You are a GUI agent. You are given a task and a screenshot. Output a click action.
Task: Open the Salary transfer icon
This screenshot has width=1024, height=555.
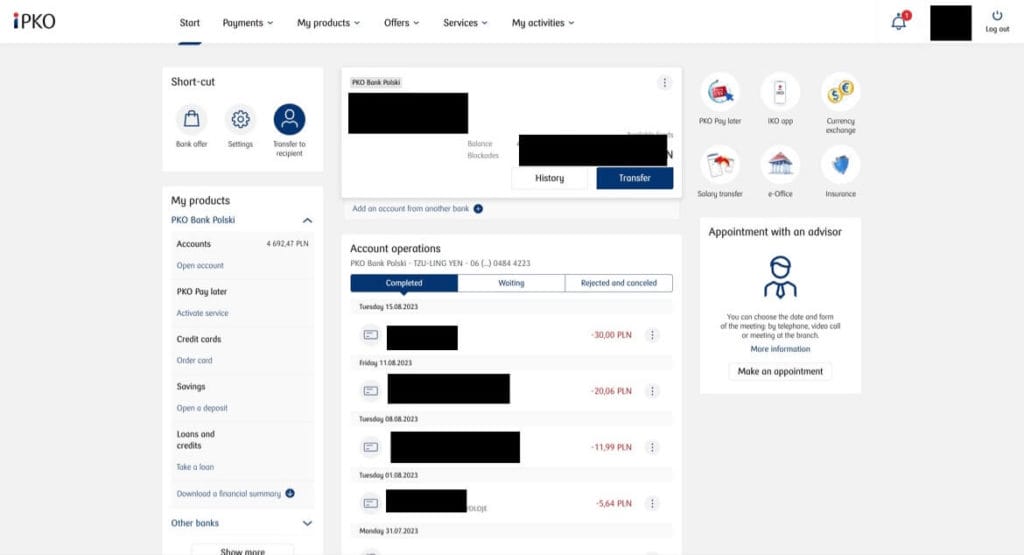720,165
